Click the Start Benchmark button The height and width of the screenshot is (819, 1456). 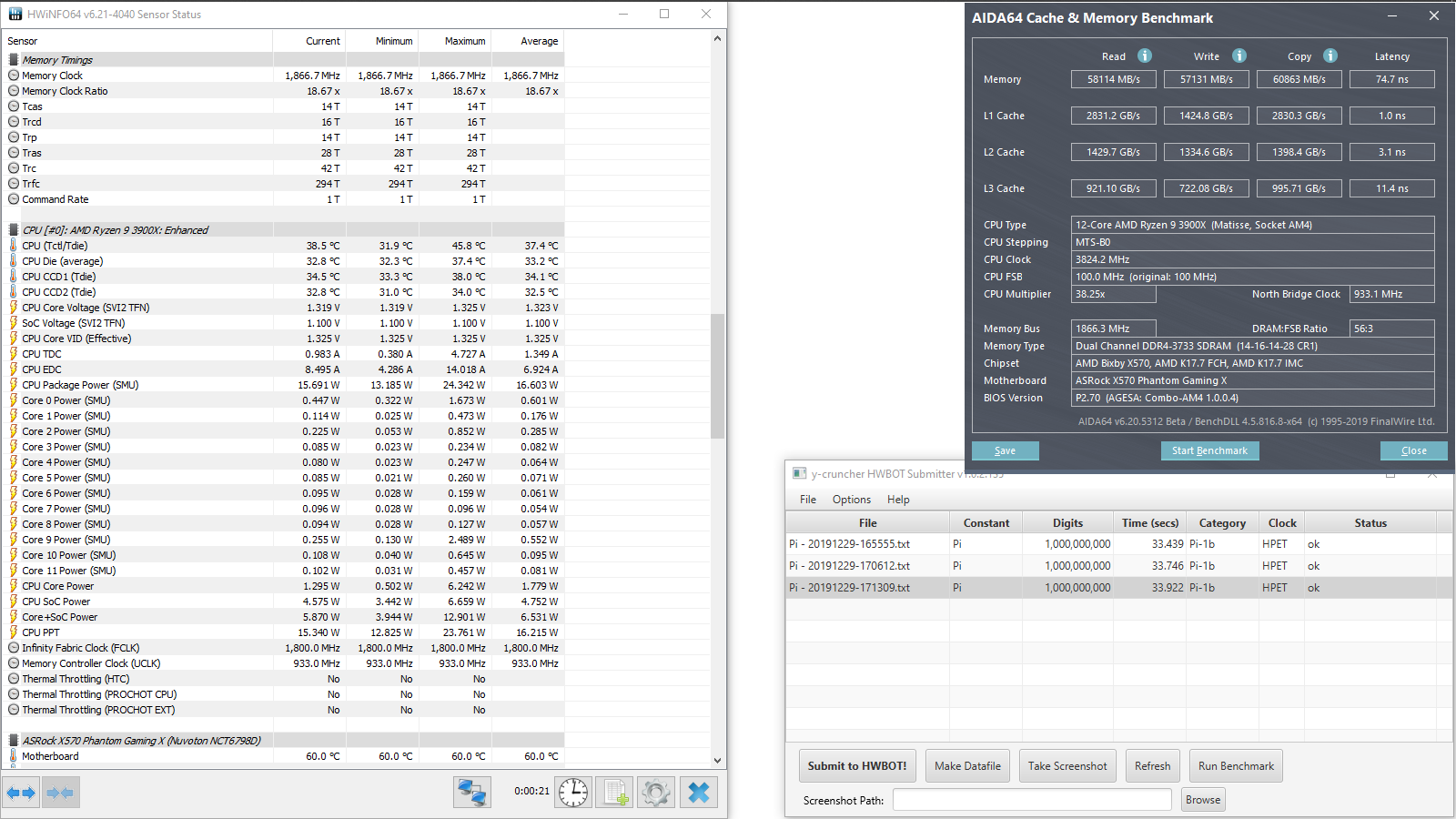tap(1209, 450)
